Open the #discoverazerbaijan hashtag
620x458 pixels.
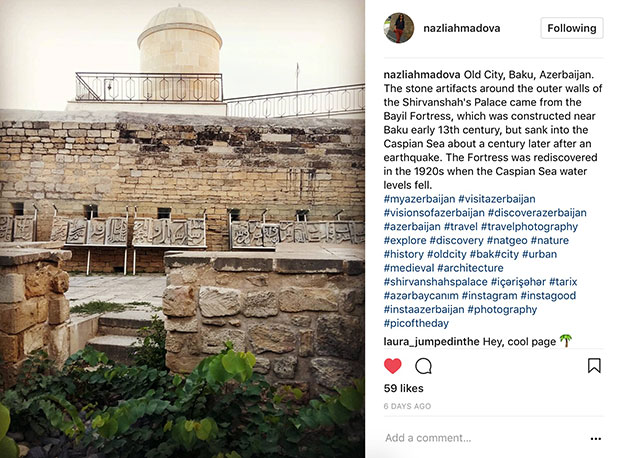[537, 212]
